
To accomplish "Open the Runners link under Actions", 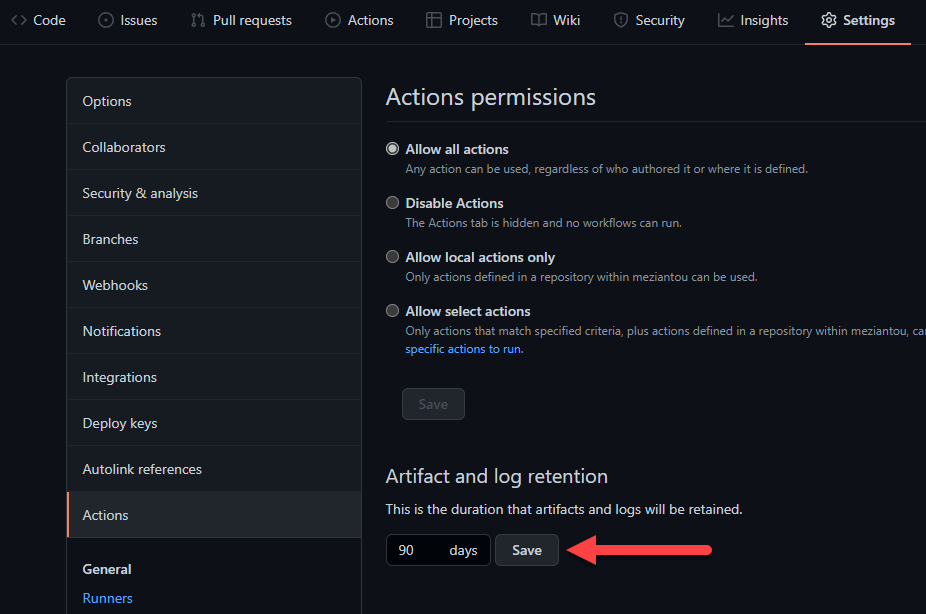I will [x=107, y=598].
